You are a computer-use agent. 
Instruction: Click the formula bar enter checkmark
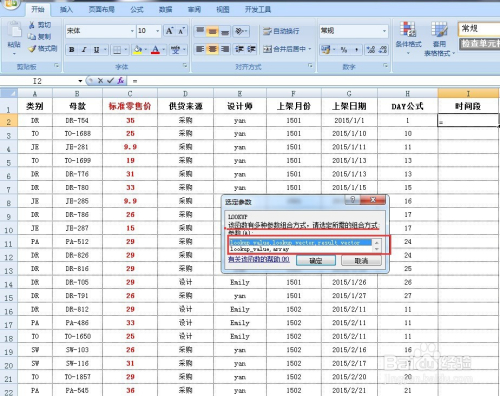pos(110,81)
